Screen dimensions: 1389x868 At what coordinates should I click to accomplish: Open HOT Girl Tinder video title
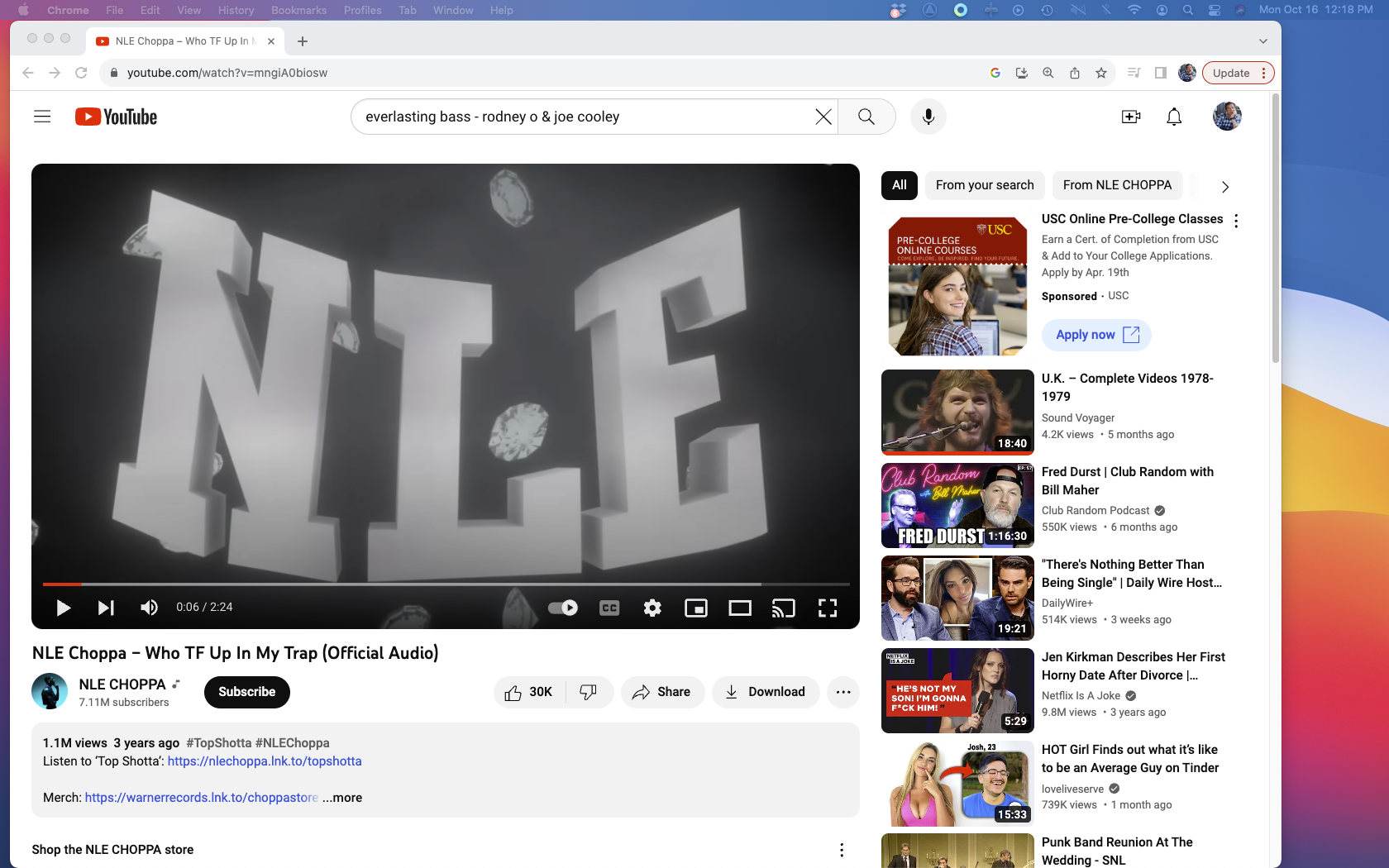click(1130, 759)
